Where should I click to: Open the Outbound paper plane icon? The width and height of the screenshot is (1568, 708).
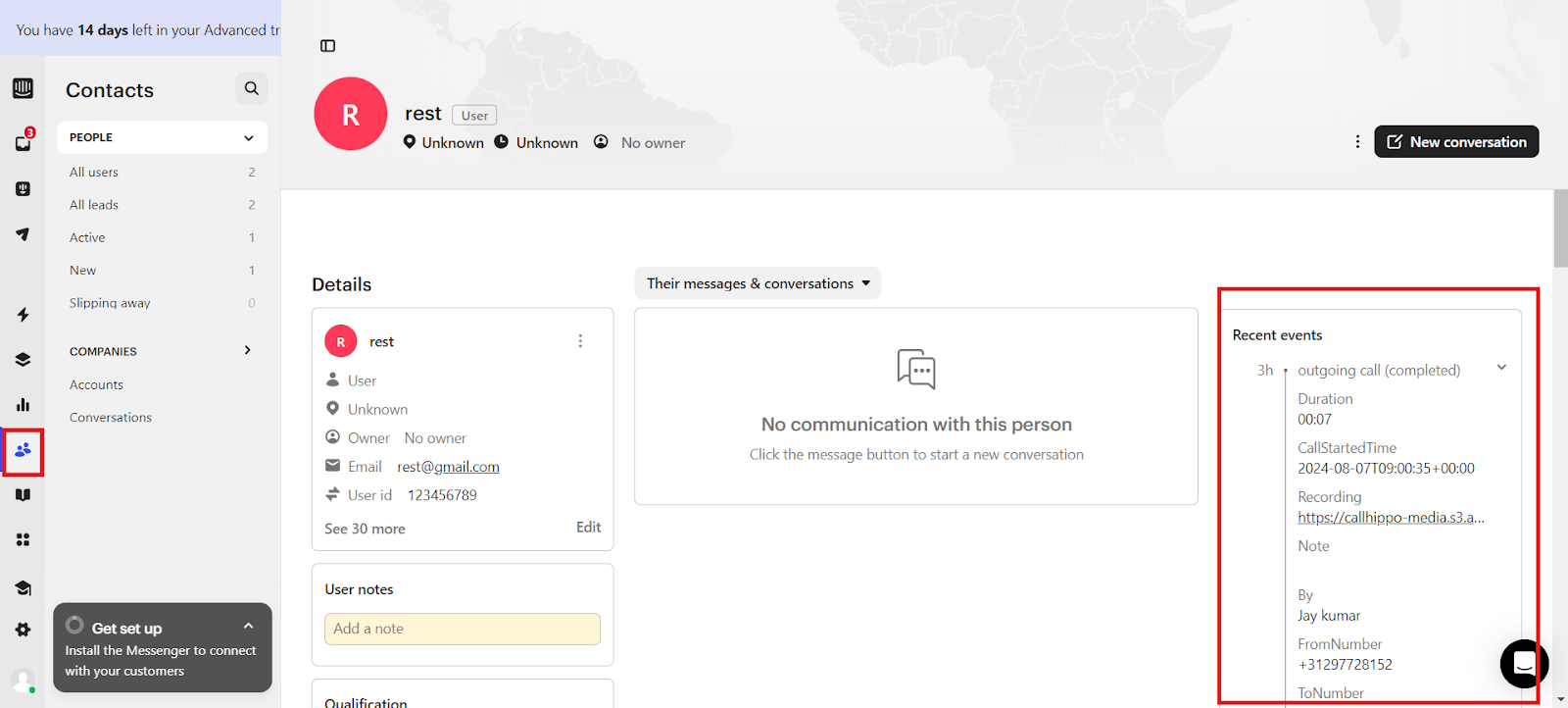click(x=23, y=234)
